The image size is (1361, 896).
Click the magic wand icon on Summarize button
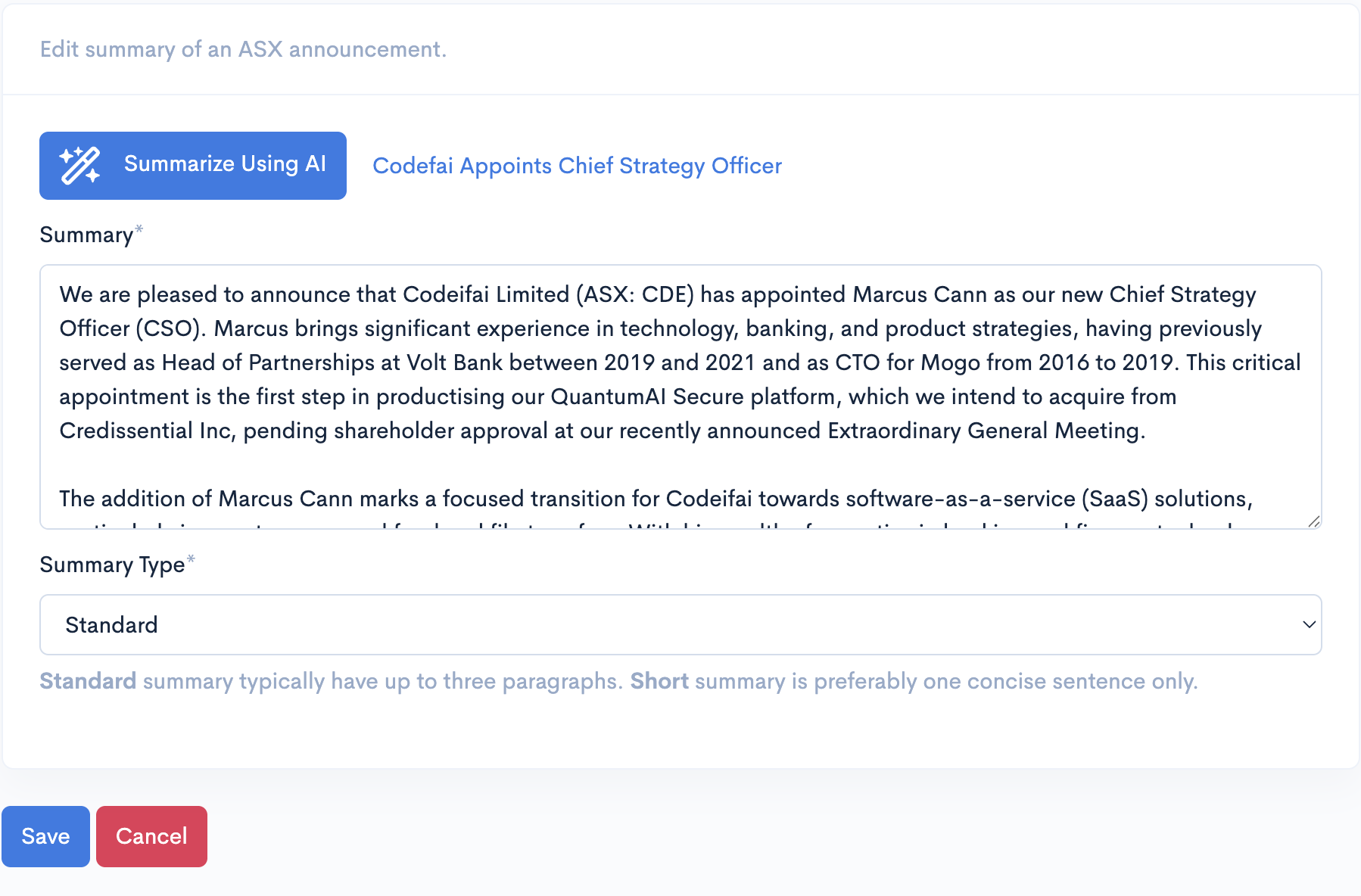coord(80,163)
